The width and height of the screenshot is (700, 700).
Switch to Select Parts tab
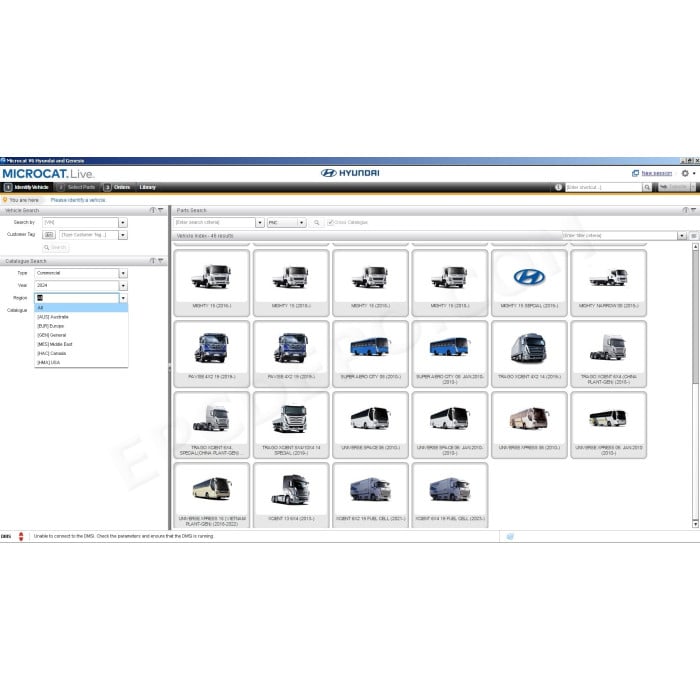[x=76, y=188]
